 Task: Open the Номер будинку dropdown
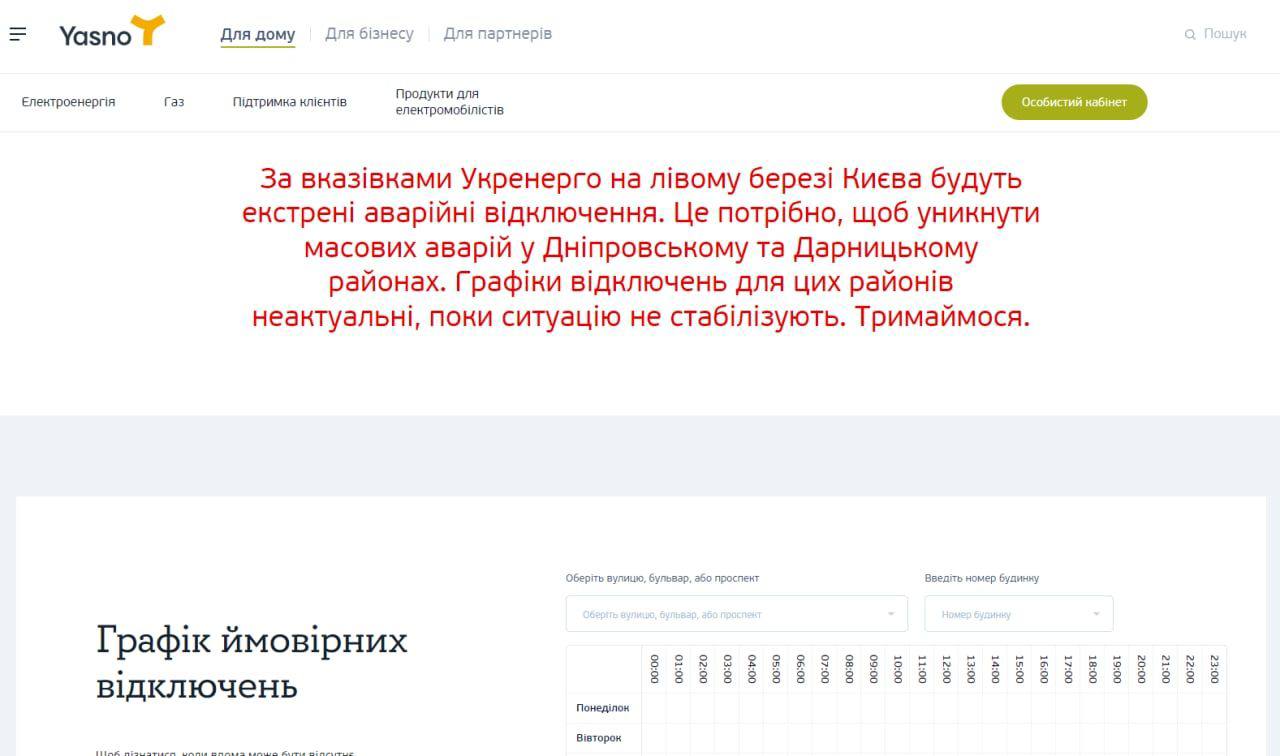pos(1018,613)
